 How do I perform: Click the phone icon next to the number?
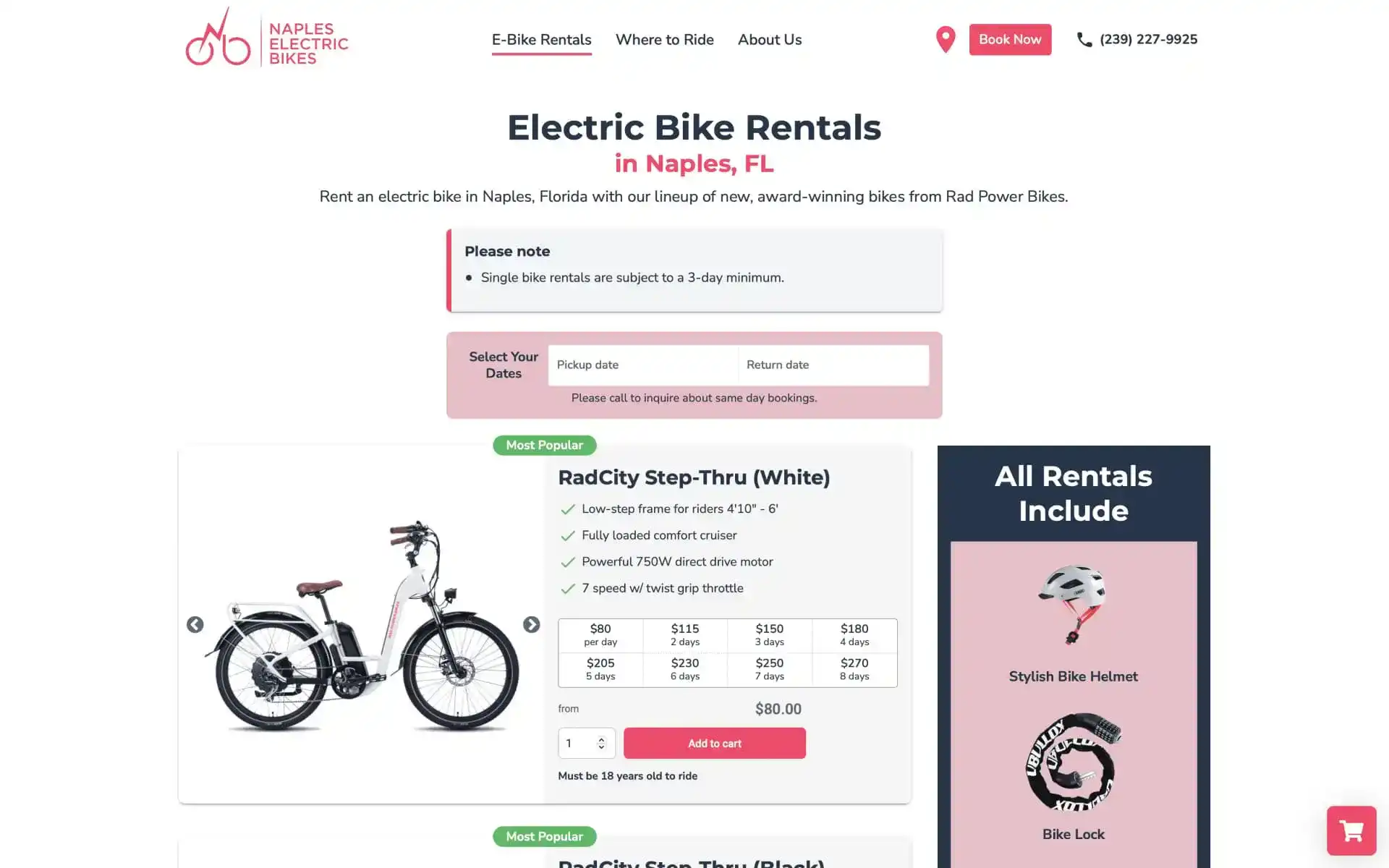click(1084, 40)
